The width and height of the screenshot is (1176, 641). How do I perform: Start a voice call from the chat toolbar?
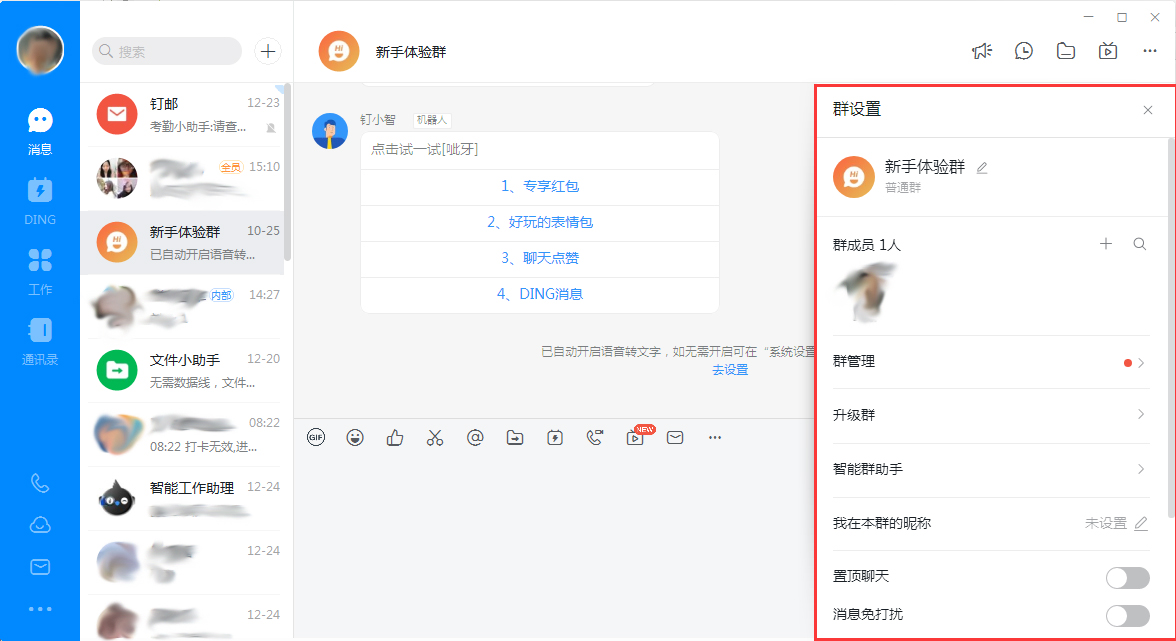pos(595,437)
